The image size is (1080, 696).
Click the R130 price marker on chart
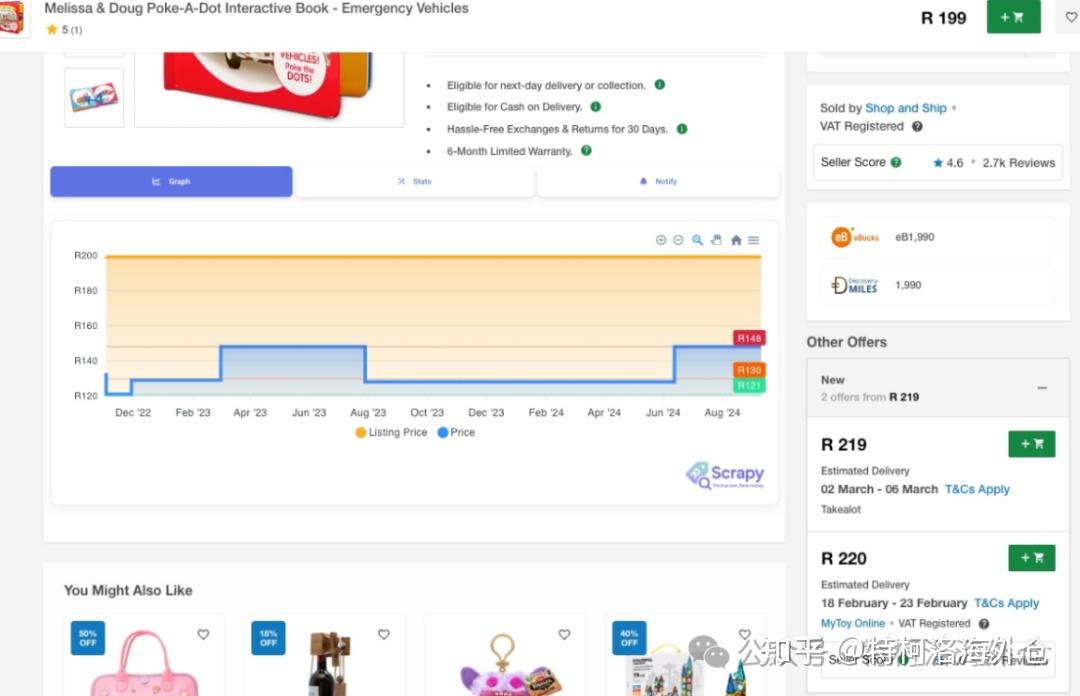pos(749,370)
